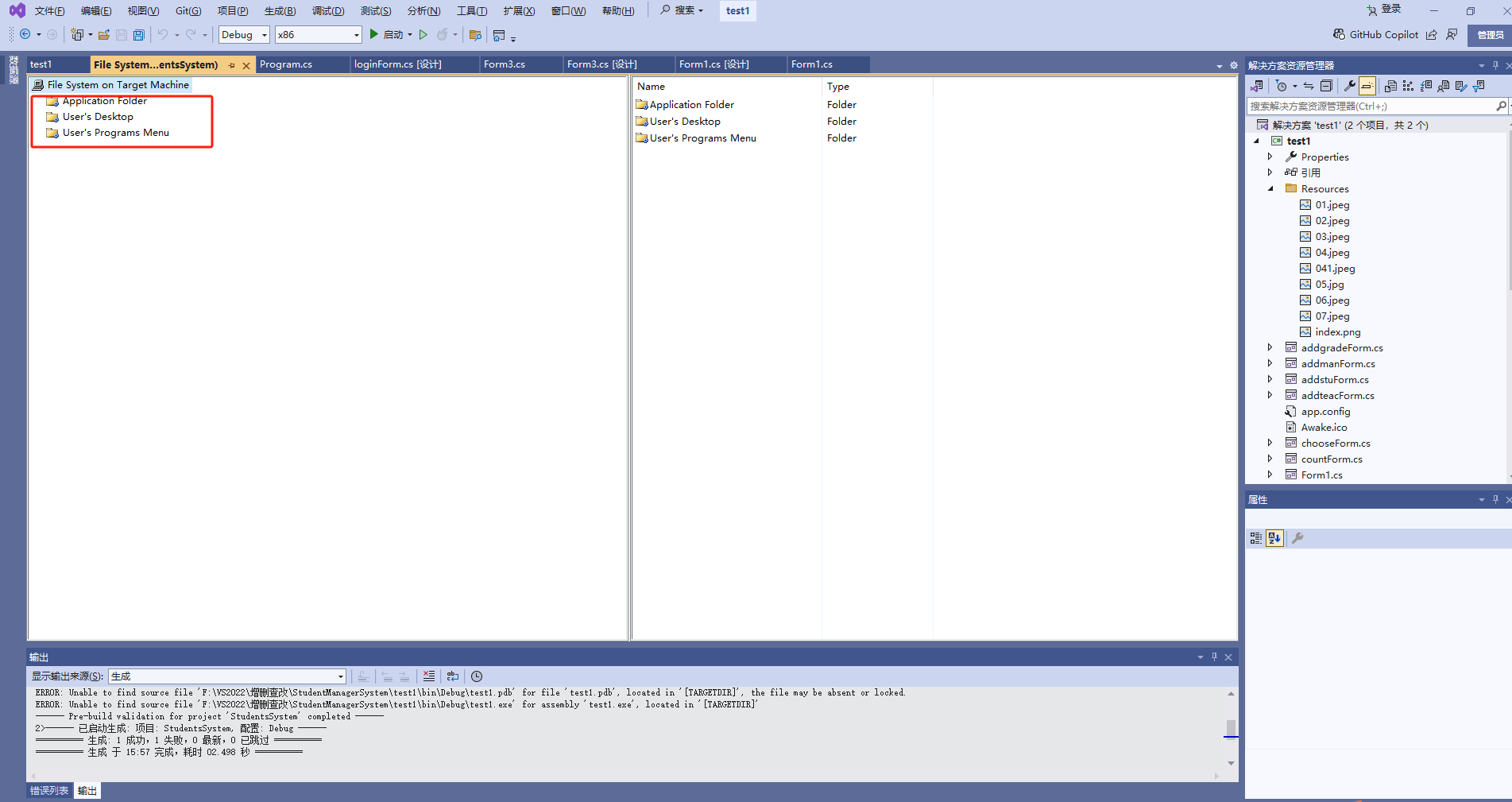Screen dimensions: 1512x802
Task: Click the save all icon
Action: click(139, 34)
